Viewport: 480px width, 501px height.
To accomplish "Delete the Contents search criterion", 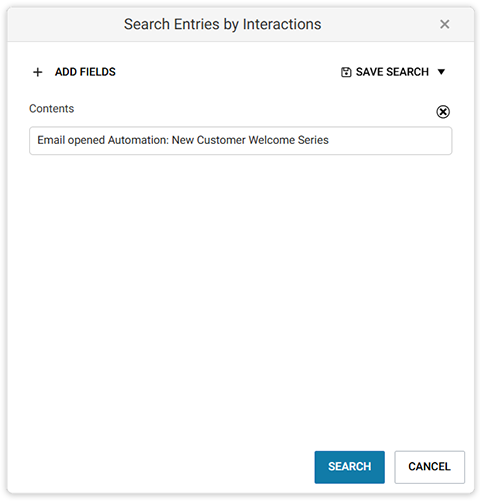I will pyautogui.click(x=443, y=112).
